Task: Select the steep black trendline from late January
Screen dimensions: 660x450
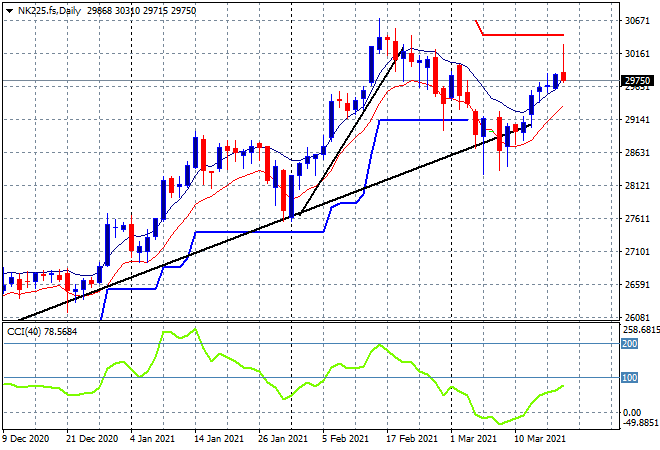Action: click(x=351, y=131)
